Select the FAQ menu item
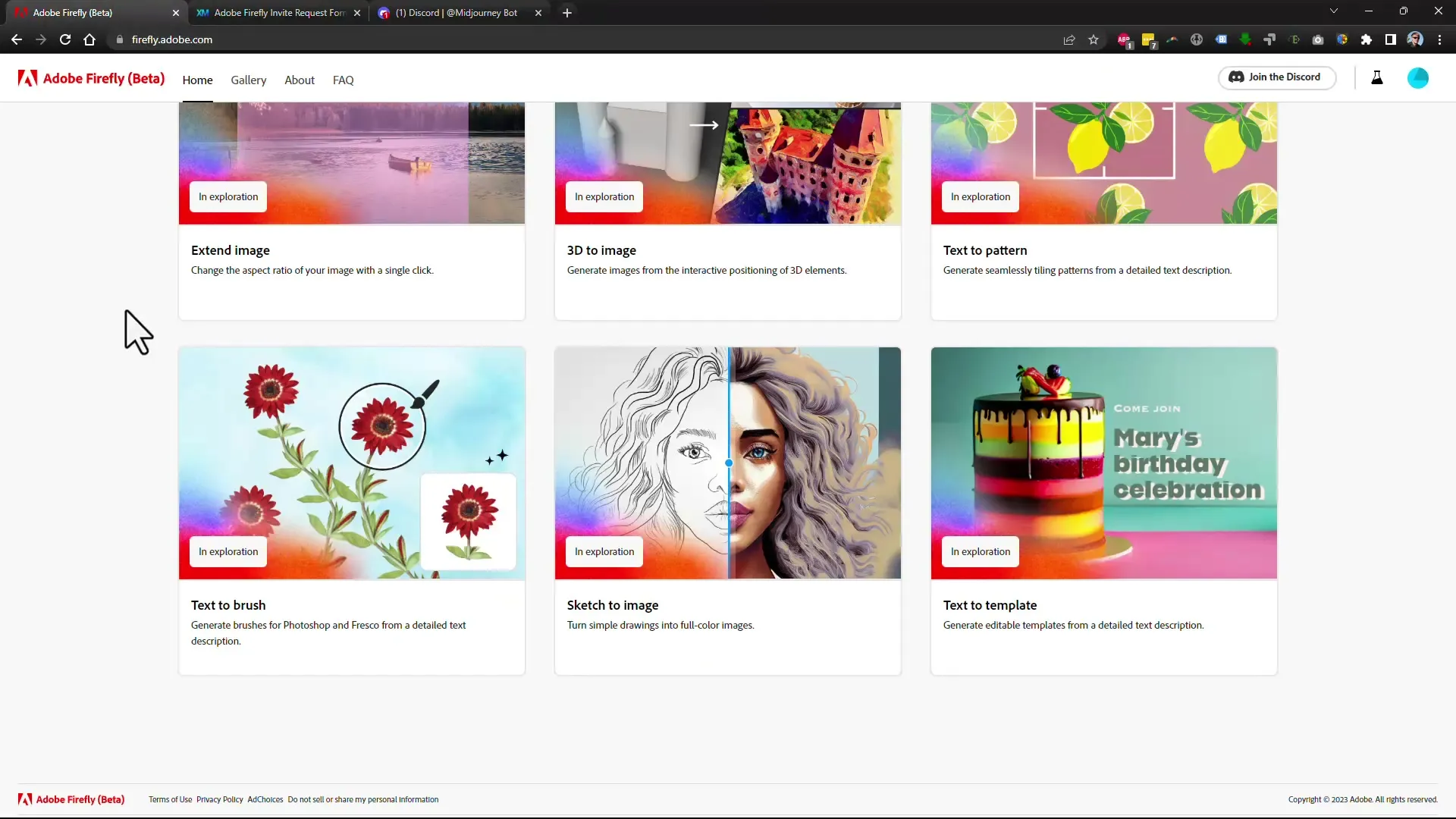The width and height of the screenshot is (1456, 819). pyautogui.click(x=343, y=80)
